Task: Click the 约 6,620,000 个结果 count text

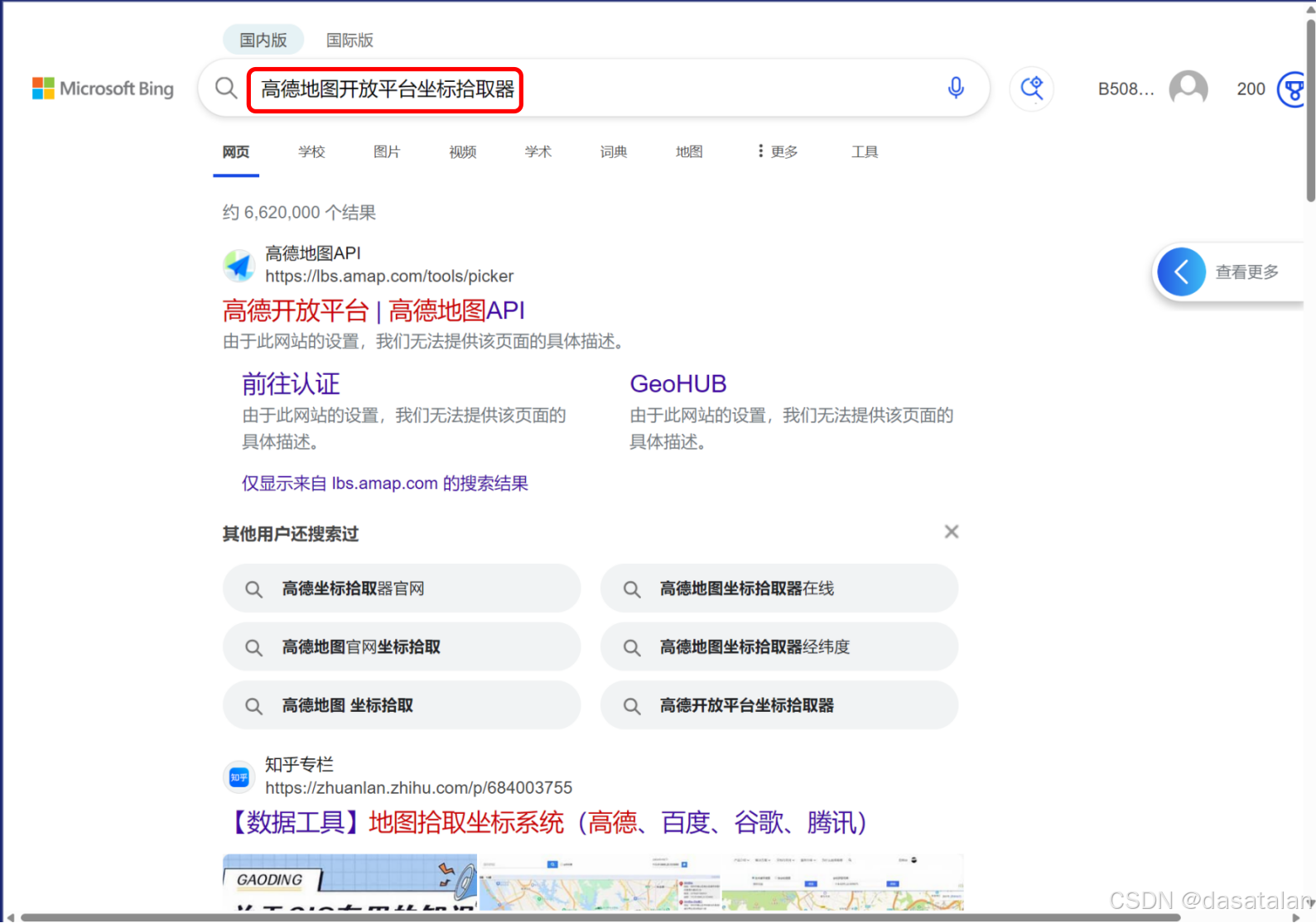Action: (299, 213)
